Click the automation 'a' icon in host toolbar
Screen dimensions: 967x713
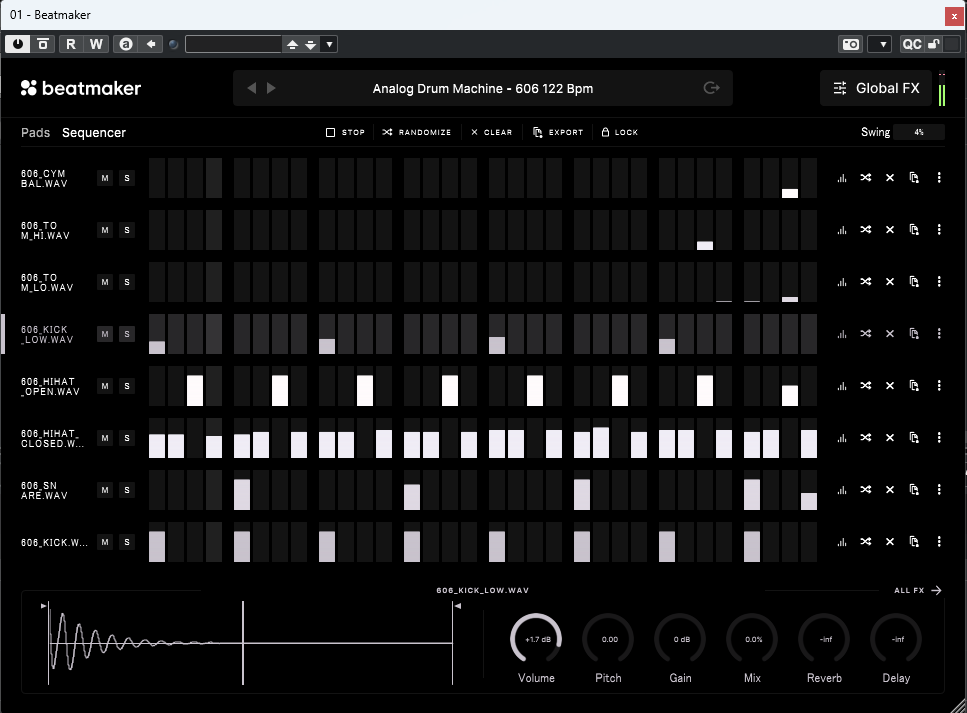tap(126, 44)
